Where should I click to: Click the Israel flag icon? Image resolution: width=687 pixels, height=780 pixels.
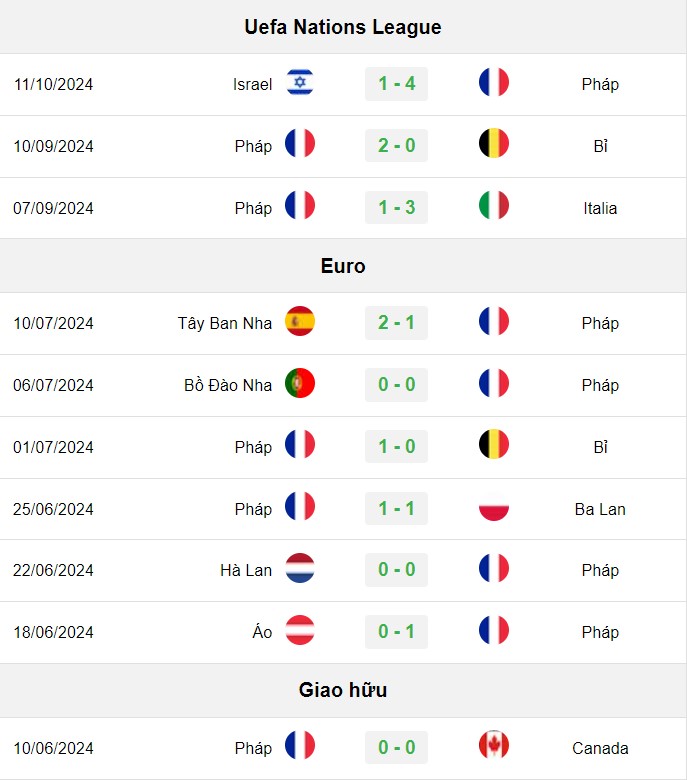300,83
